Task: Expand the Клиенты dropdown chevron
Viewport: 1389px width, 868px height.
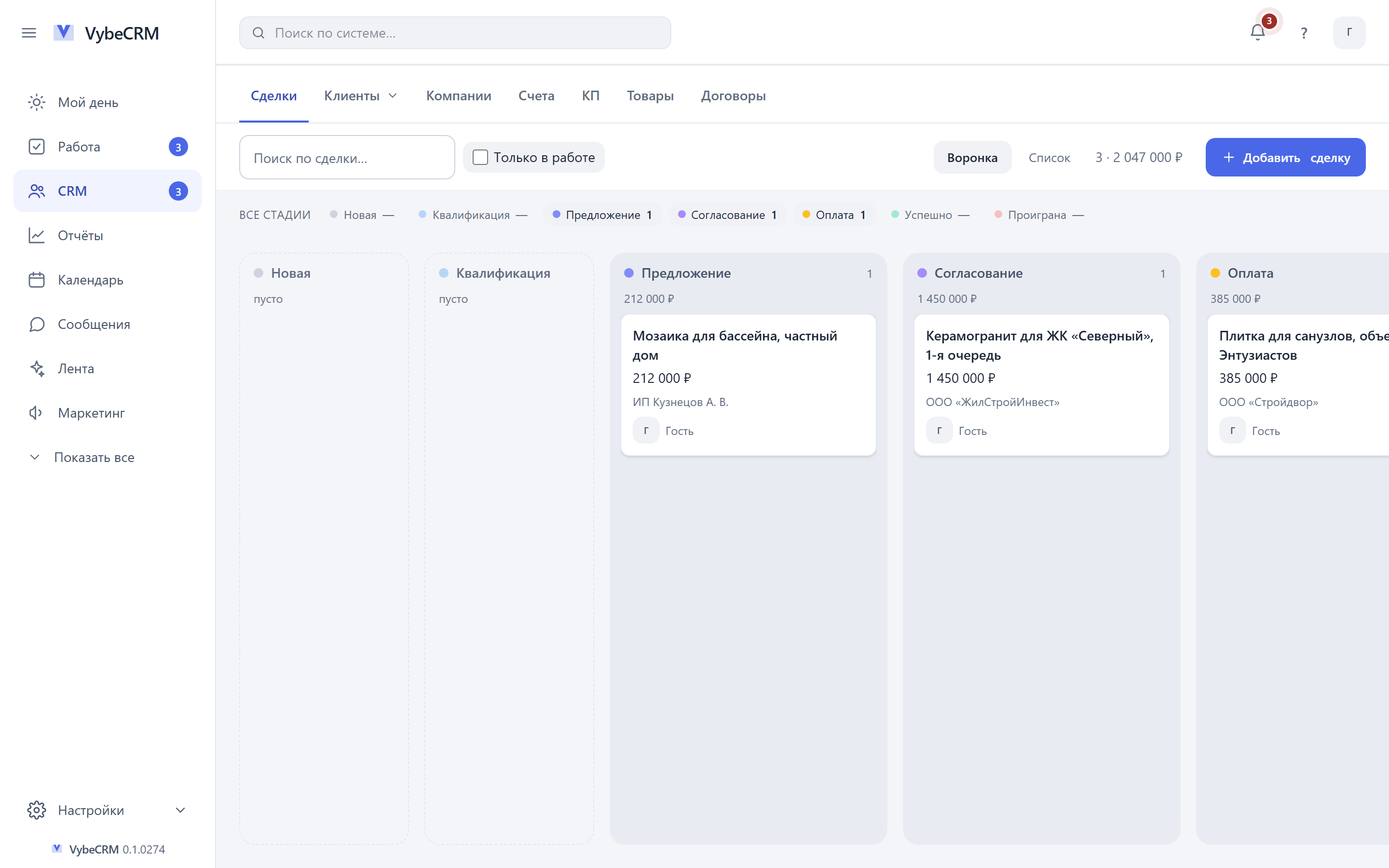Action: point(393,96)
